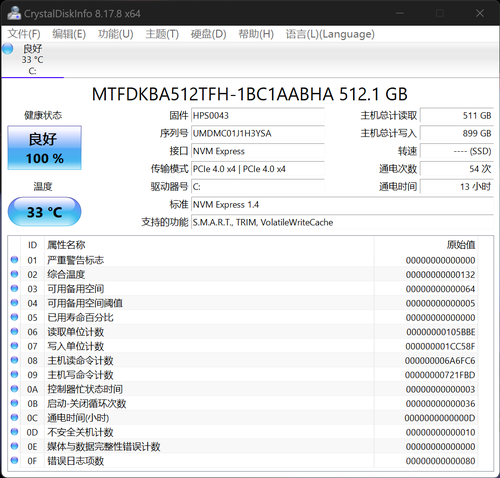The image size is (500, 478).
Task: Click the status dot beside 写入单位计数
Action: pos(14,345)
